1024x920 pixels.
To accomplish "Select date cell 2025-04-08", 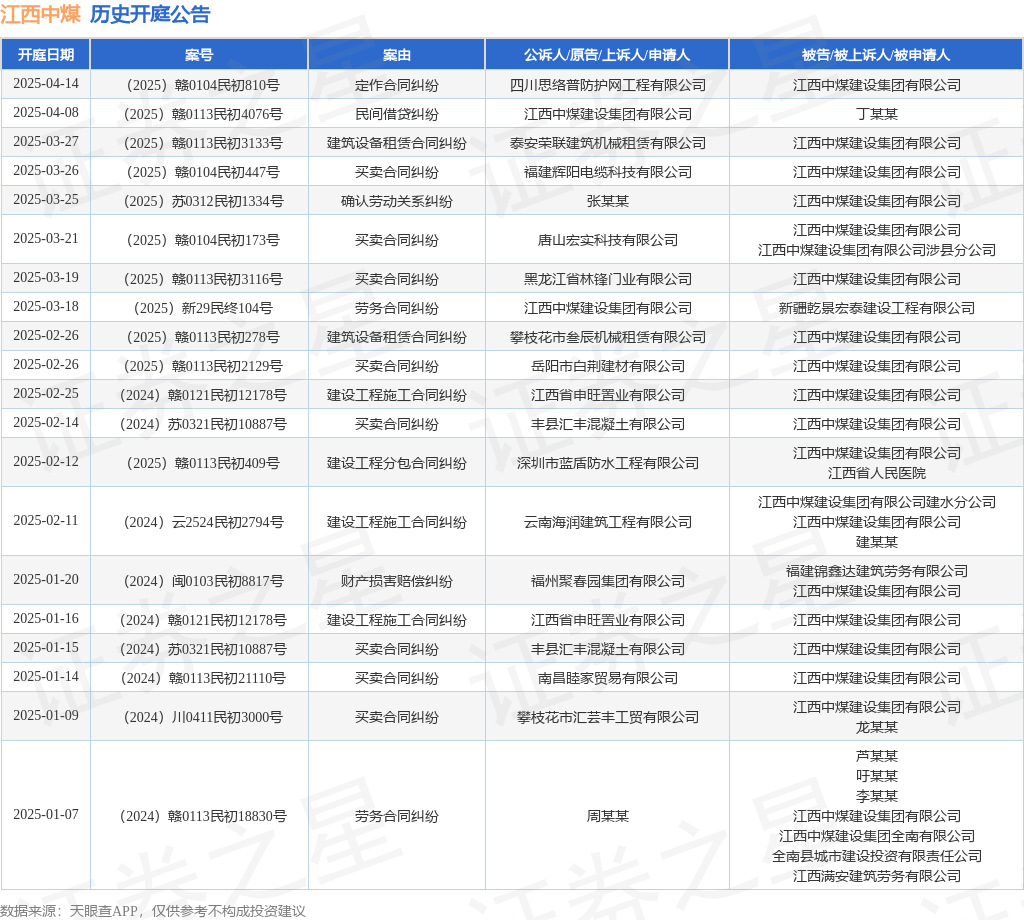I will coord(46,113).
